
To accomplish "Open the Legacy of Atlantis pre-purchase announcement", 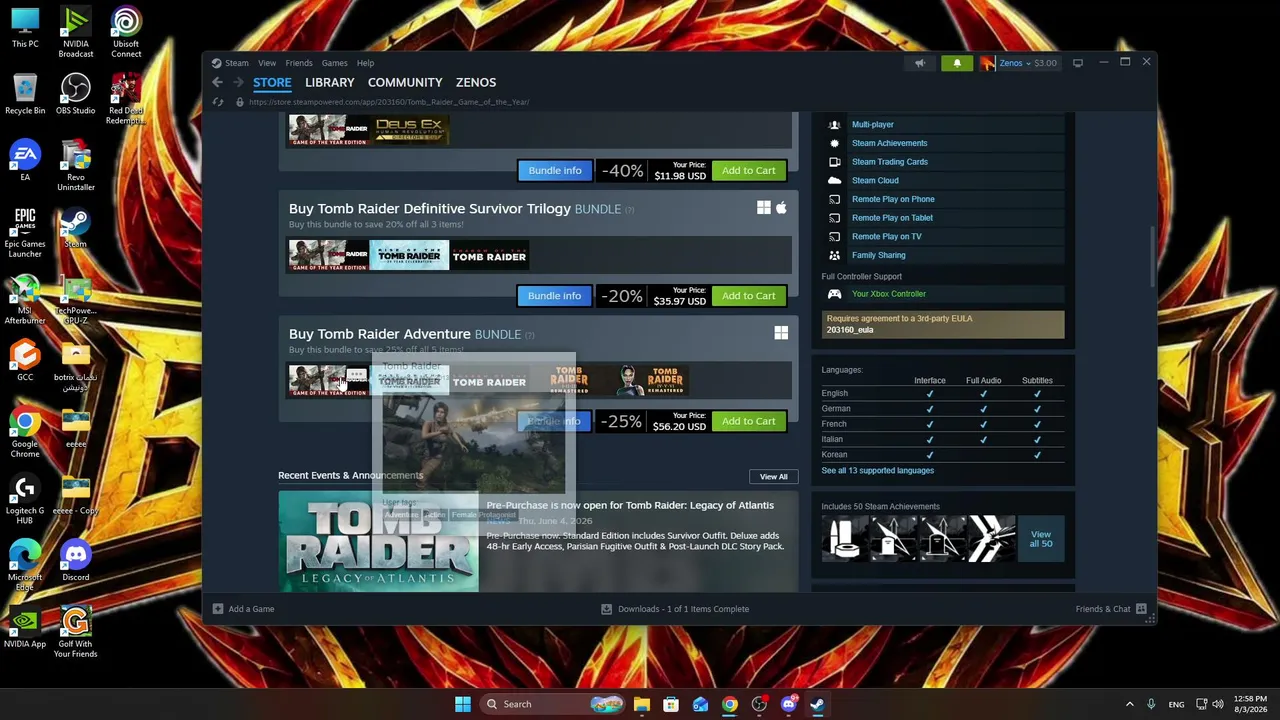I will coord(630,505).
